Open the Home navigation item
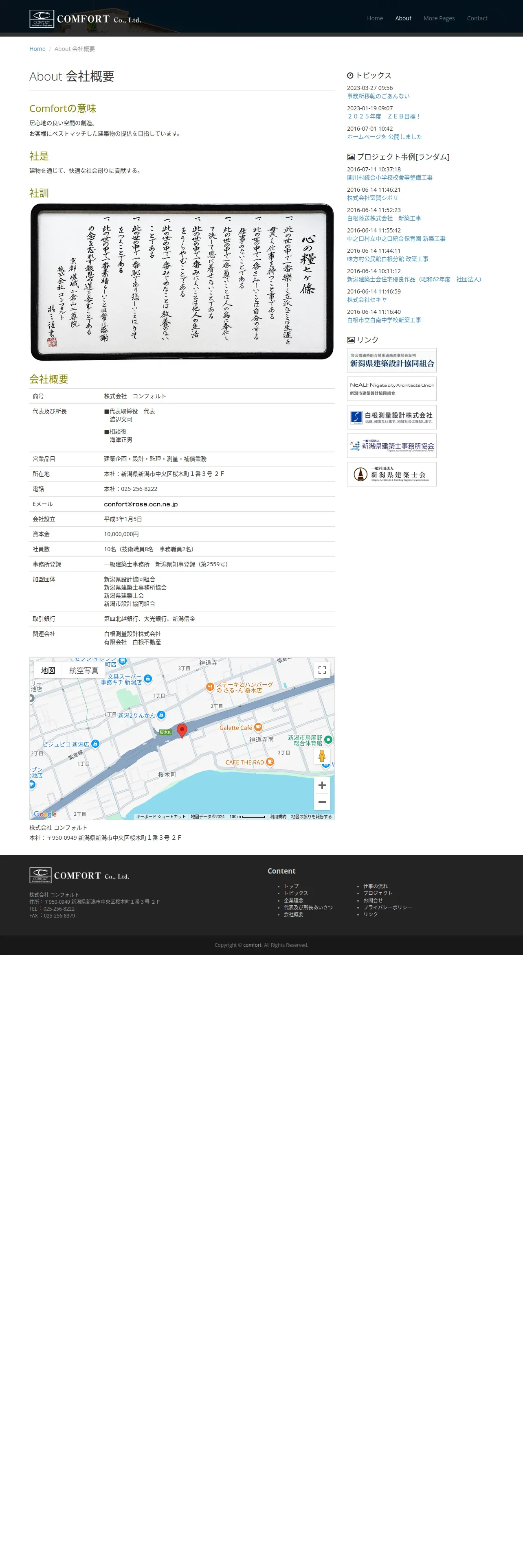523x1568 pixels. pos(374,18)
